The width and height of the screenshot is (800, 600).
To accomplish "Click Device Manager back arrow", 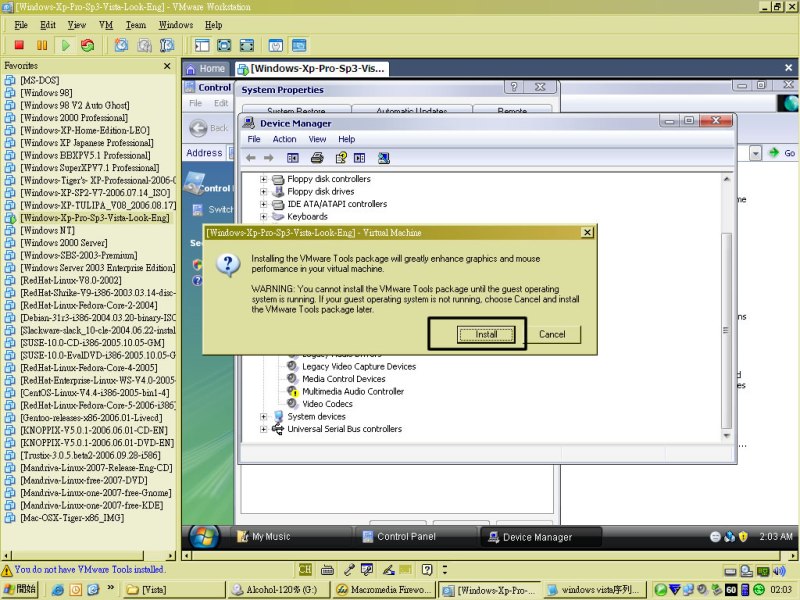I will pyautogui.click(x=251, y=158).
